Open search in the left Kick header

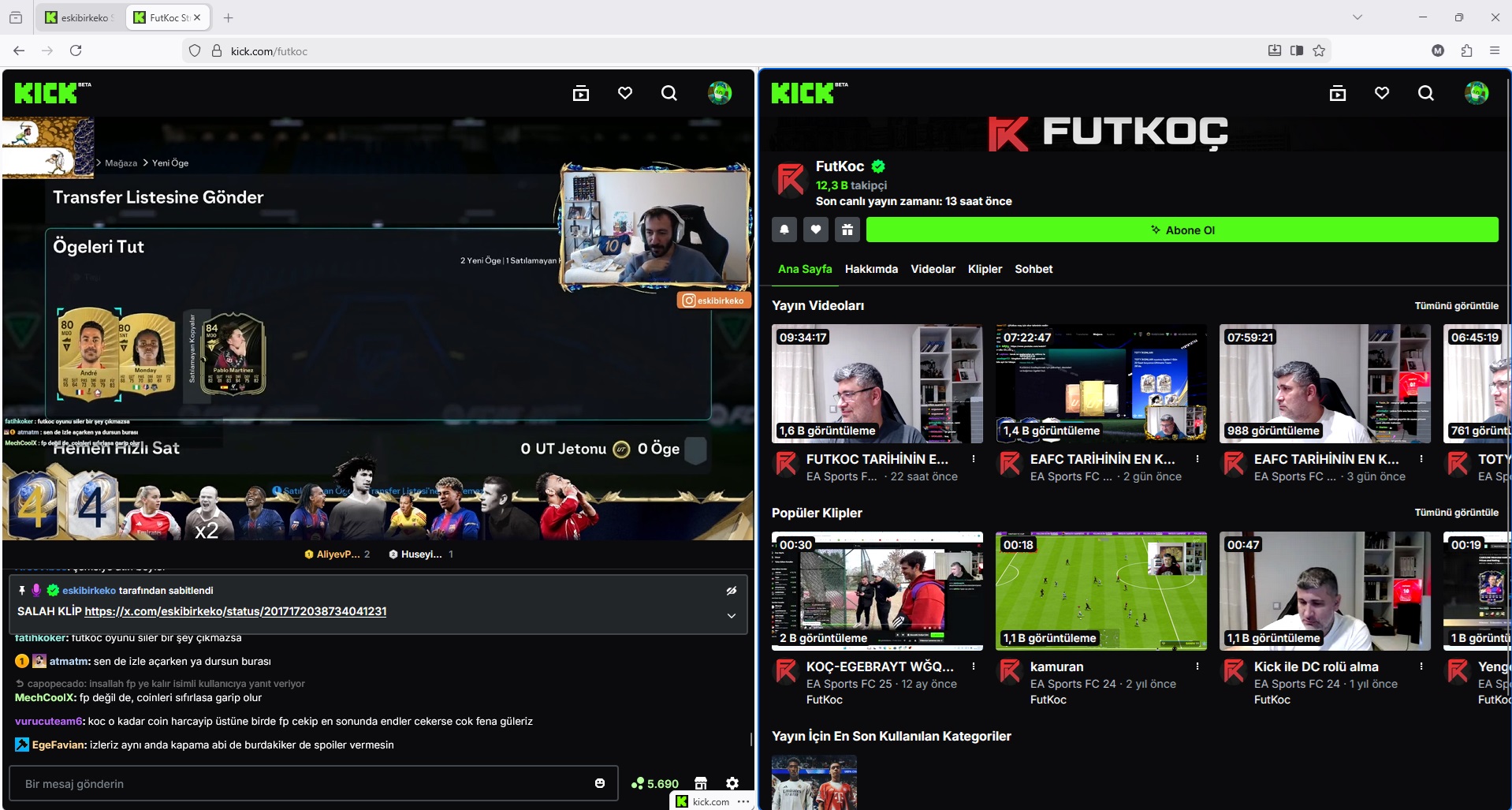point(669,93)
